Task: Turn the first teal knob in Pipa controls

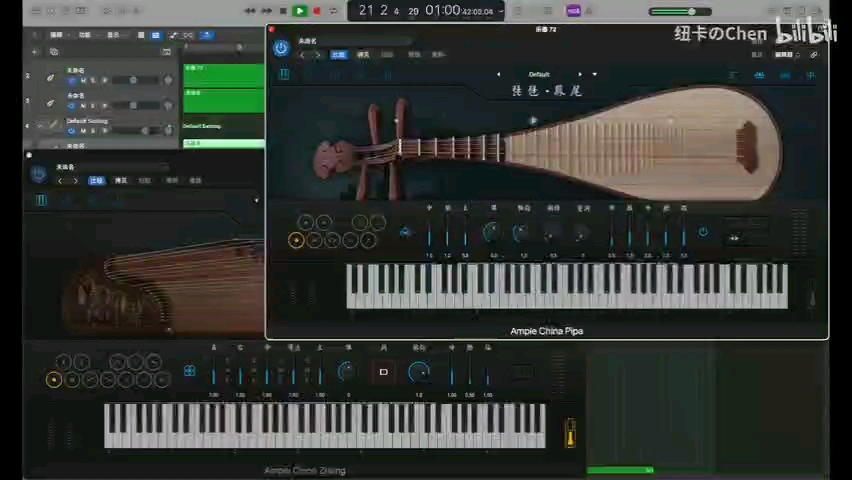Action: coord(492,232)
